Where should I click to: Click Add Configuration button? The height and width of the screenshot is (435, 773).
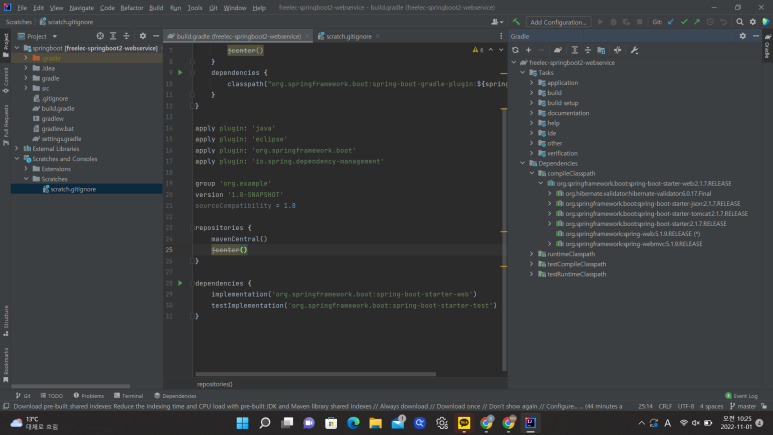tap(558, 22)
